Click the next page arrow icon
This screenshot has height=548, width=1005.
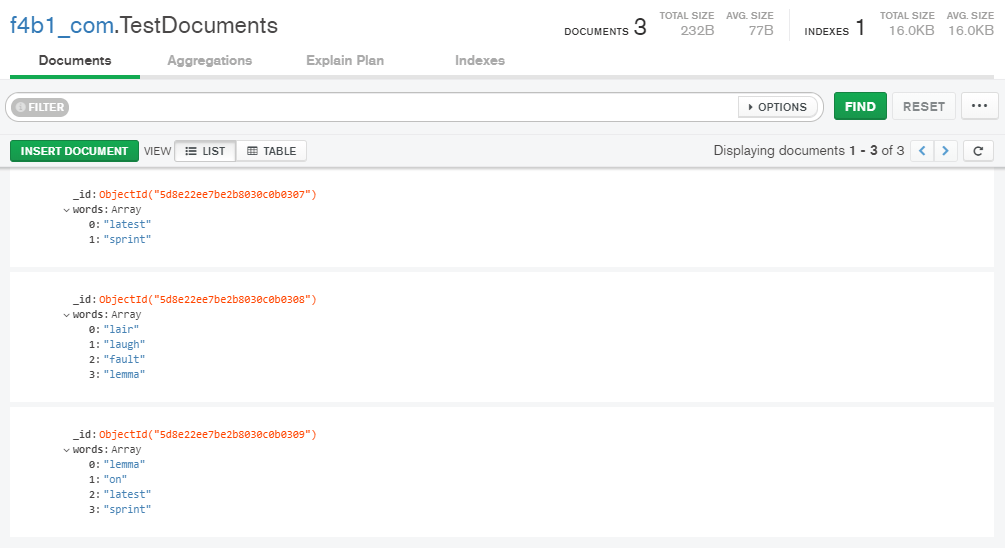945,151
